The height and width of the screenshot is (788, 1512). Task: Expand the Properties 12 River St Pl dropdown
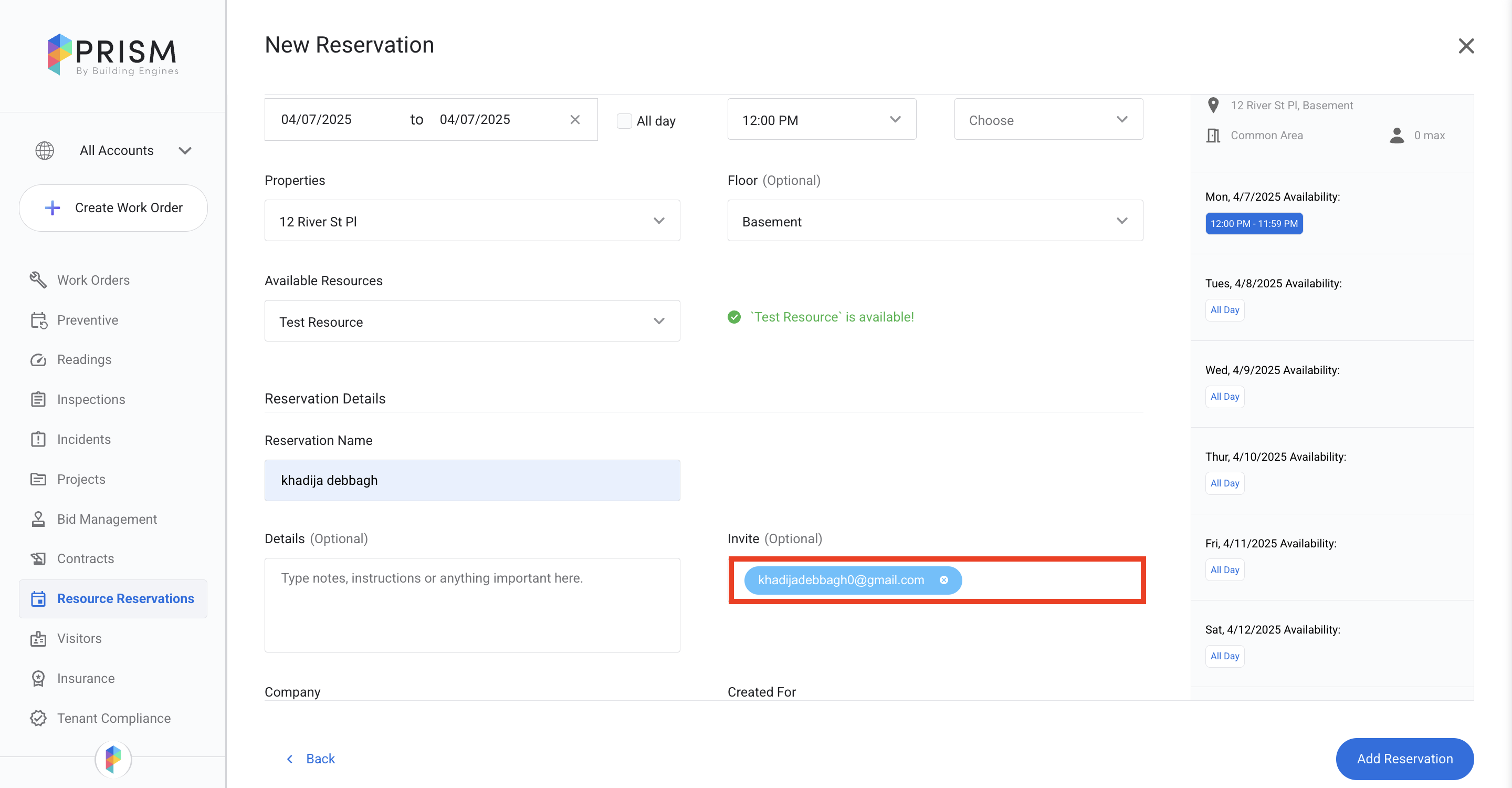[471, 221]
